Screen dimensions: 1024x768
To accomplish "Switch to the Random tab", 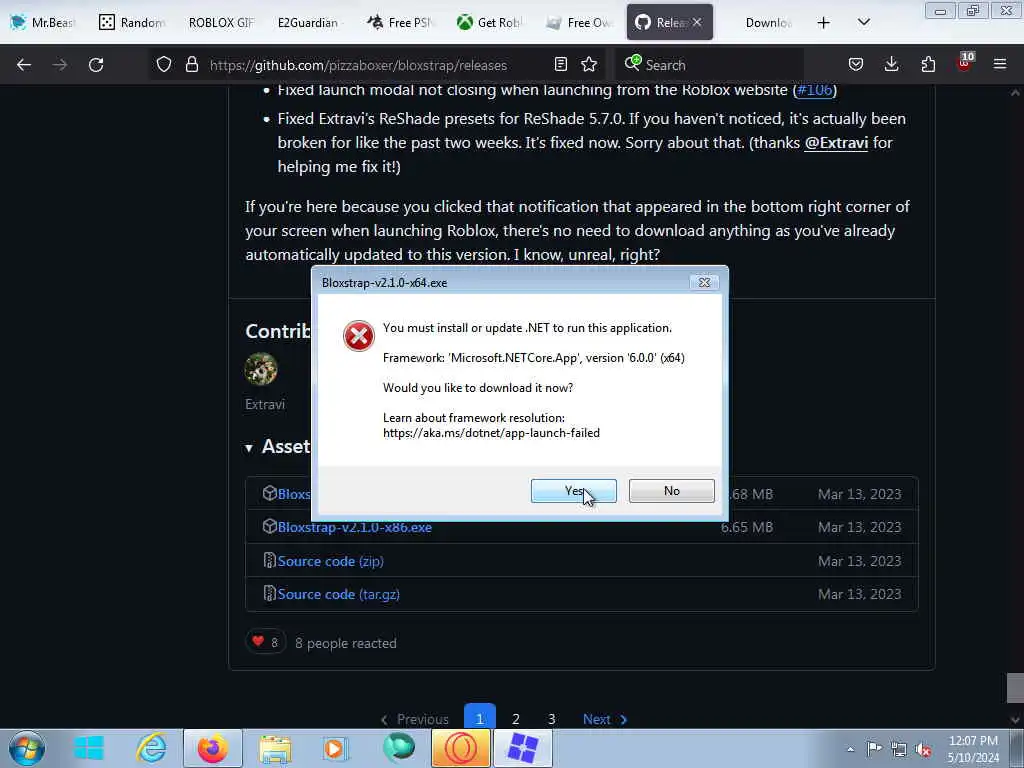I will tap(133, 22).
